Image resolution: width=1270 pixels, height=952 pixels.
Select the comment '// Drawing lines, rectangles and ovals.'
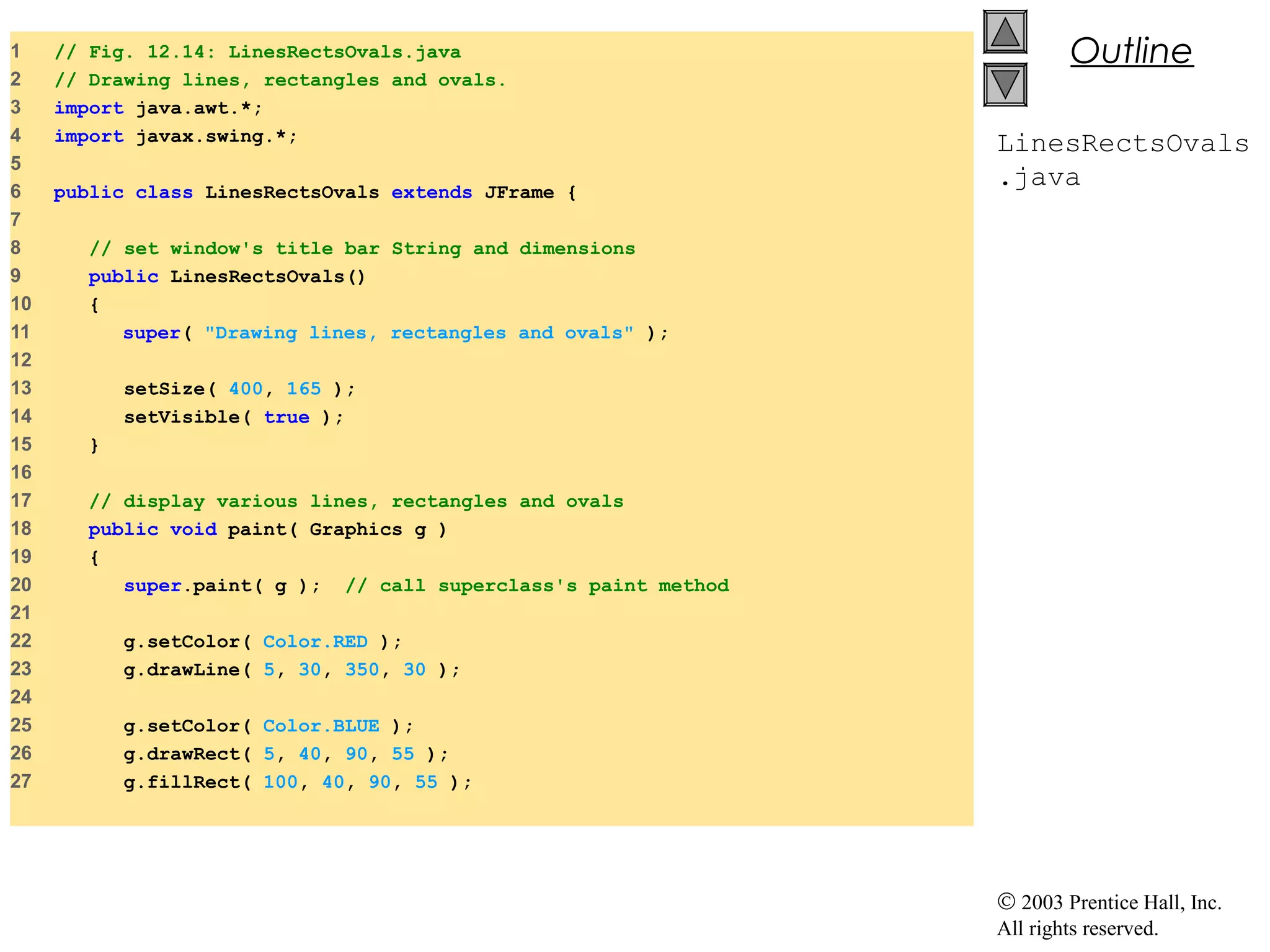[x=280, y=80]
